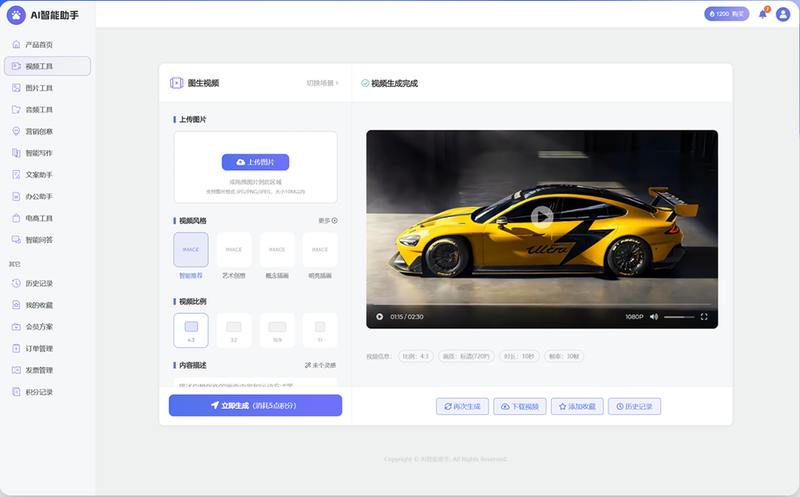
Task: Expand 切换场景 scene switcher
Action: coord(322,83)
